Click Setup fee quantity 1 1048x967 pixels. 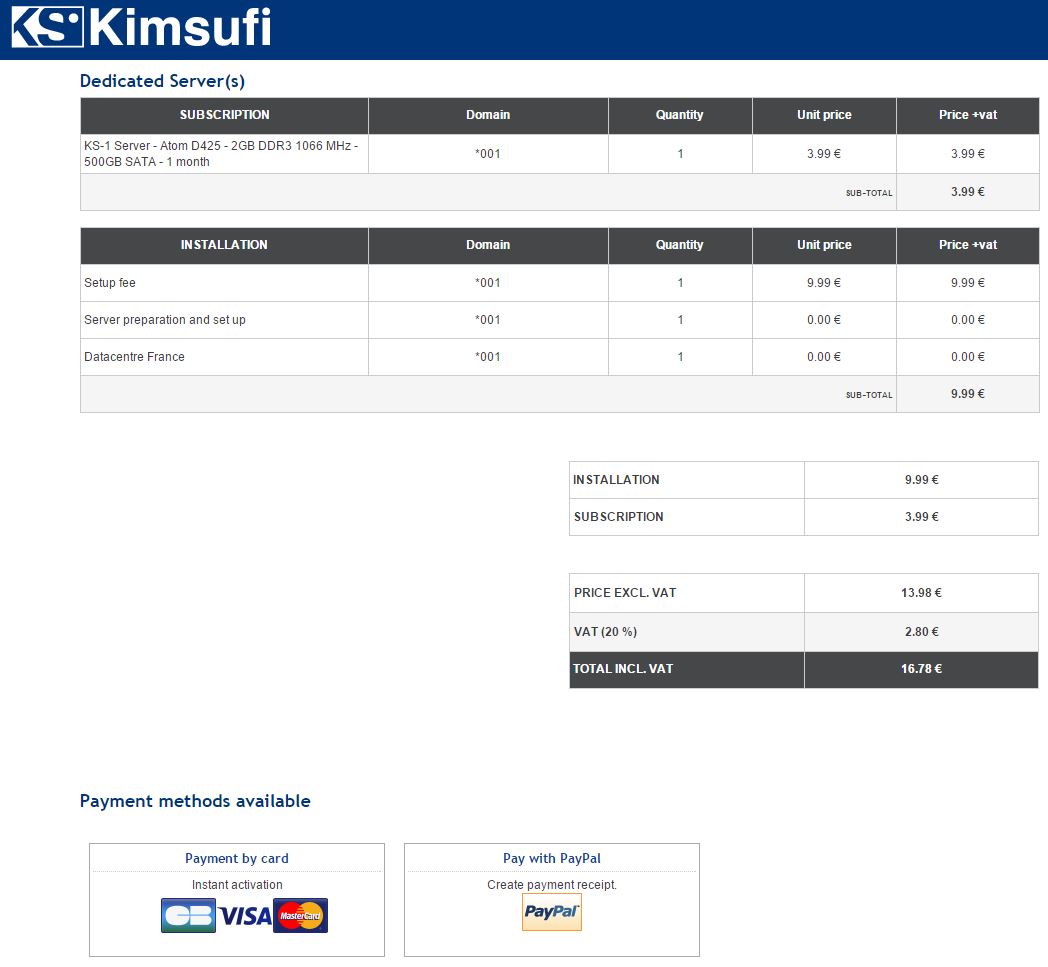(680, 283)
